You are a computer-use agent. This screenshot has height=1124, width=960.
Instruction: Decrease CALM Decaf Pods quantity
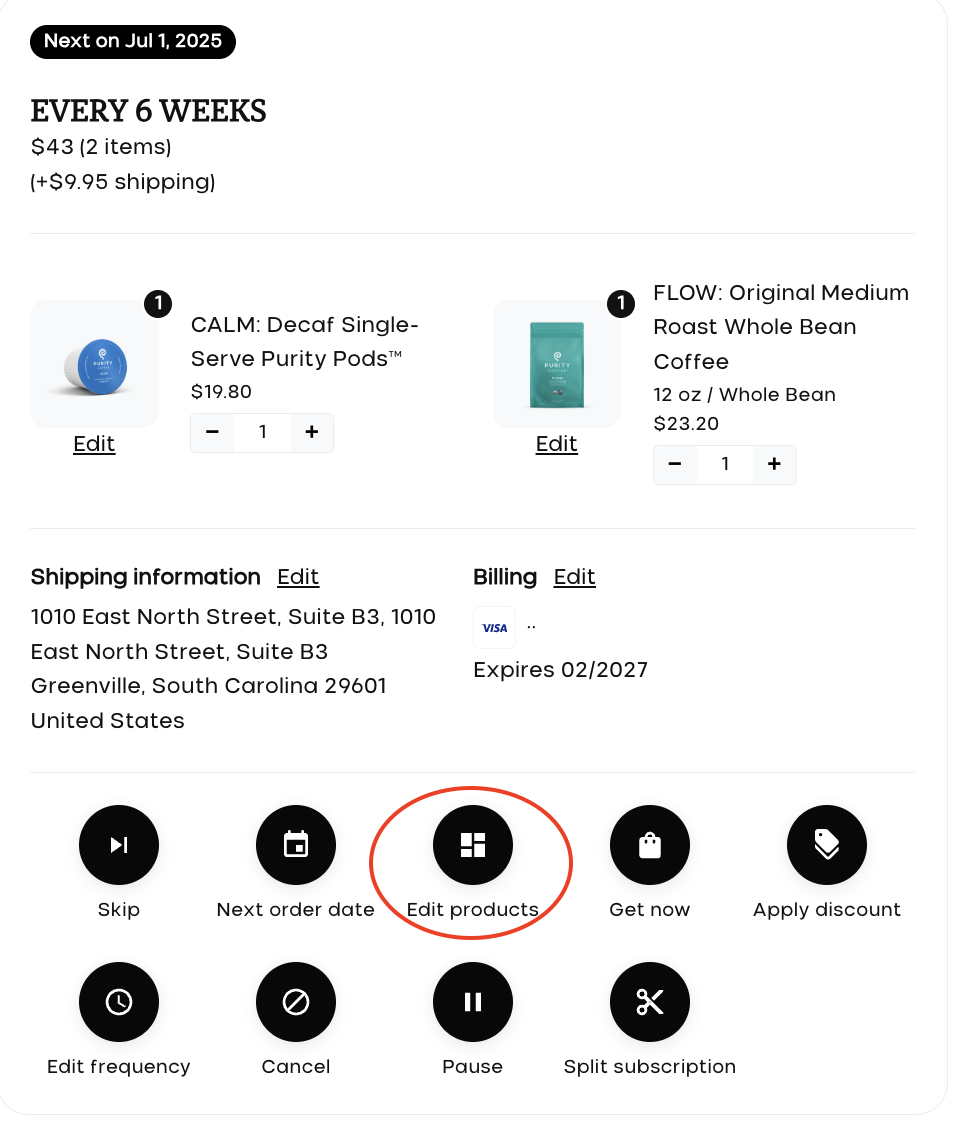point(212,432)
